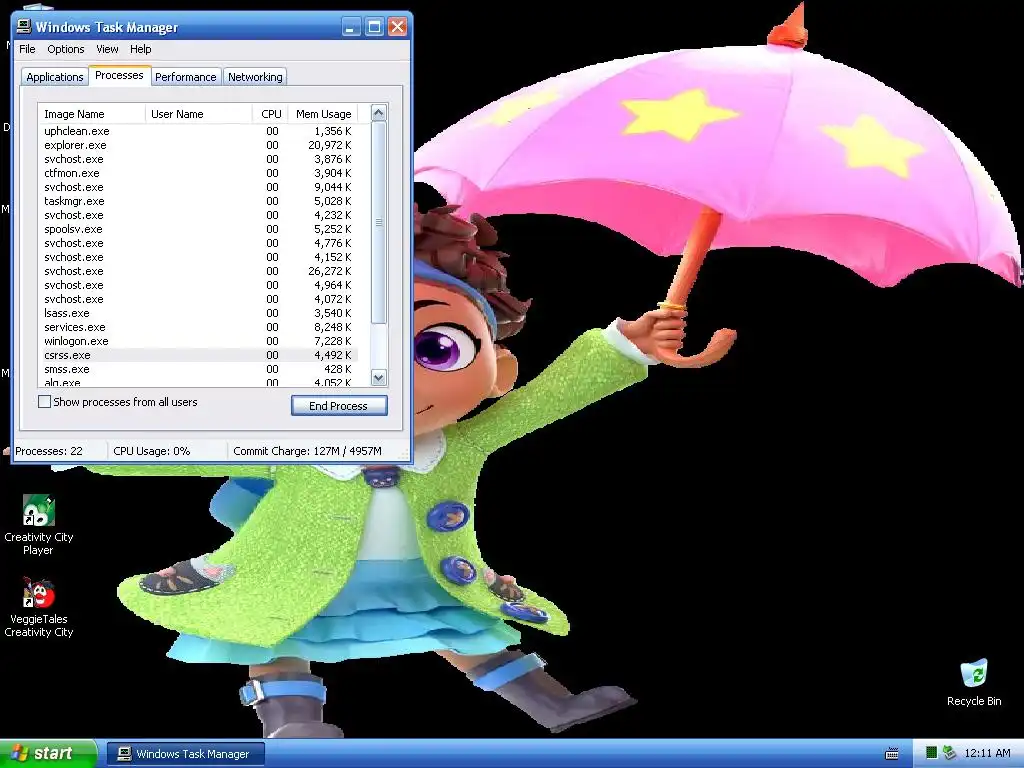Image resolution: width=1024 pixels, height=768 pixels.
Task: Sort by the CPU column header
Action: 270,114
